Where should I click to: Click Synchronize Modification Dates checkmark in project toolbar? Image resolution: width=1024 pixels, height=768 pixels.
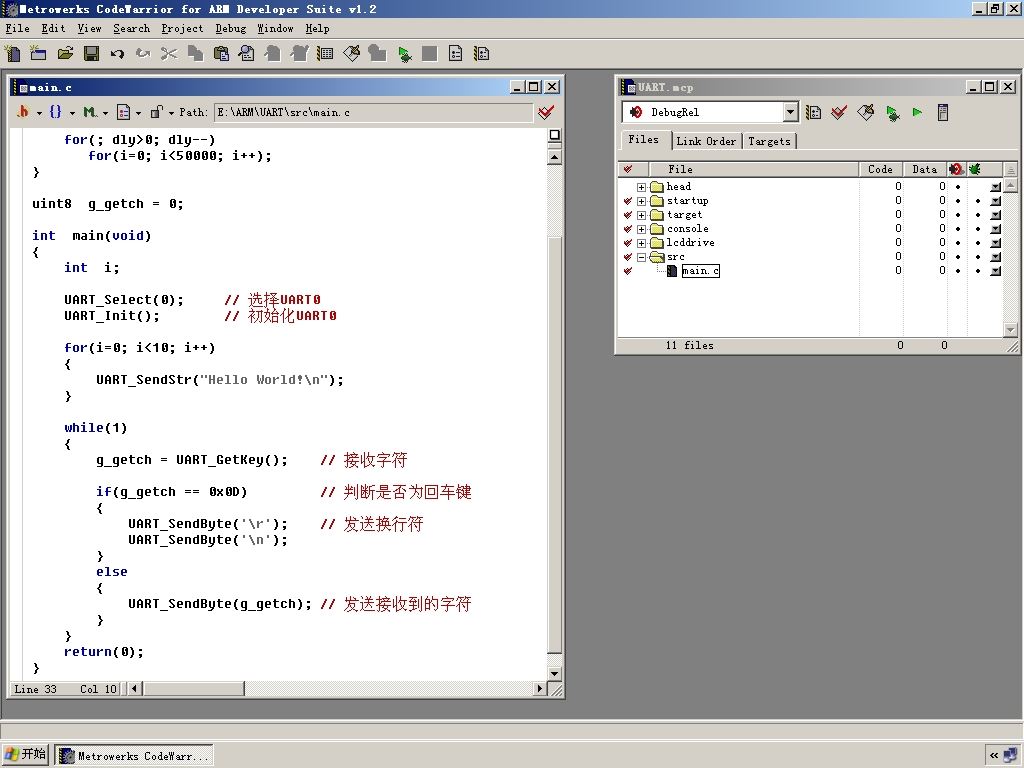pyautogui.click(x=839, y=112)
